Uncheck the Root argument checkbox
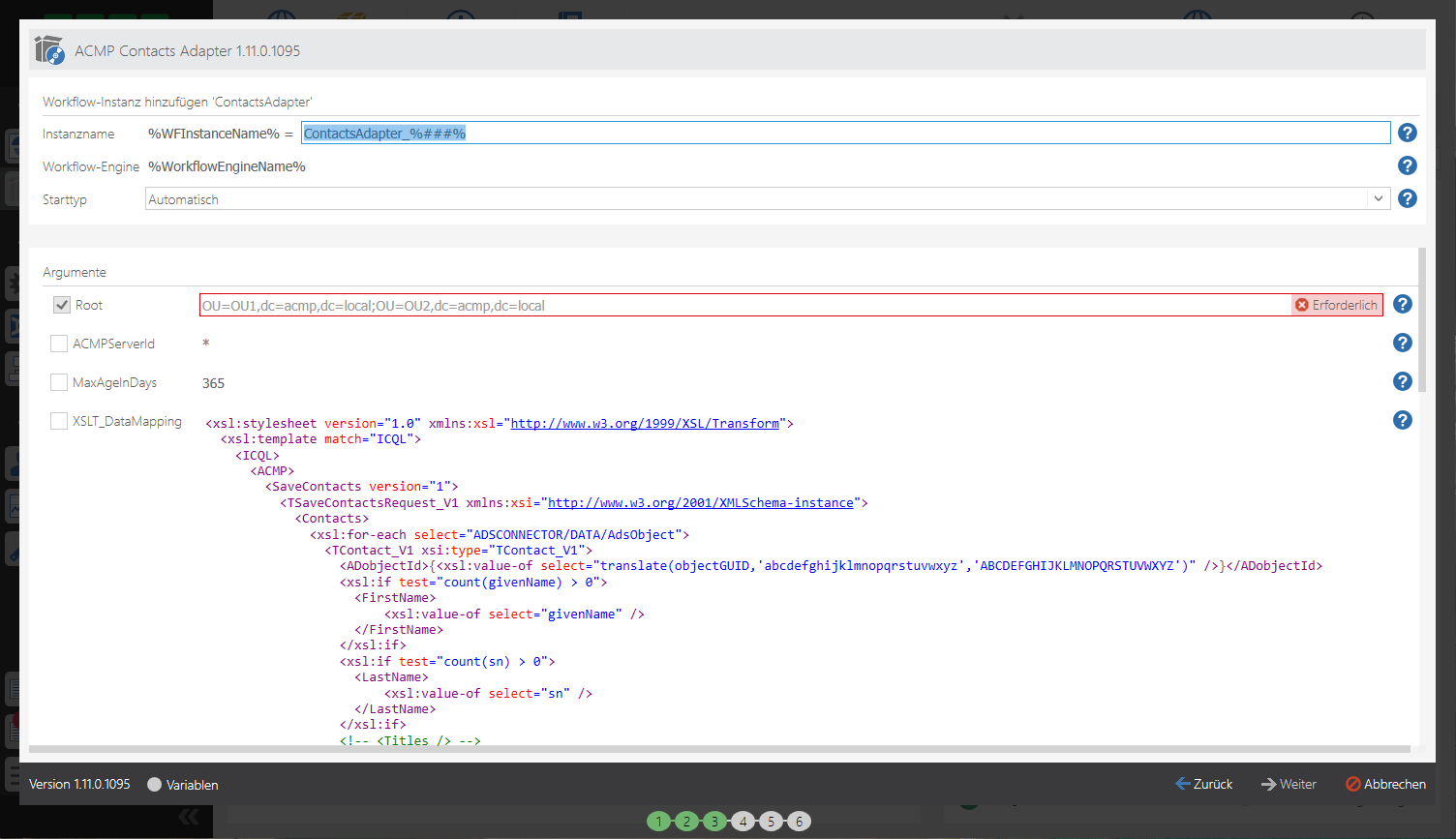The width and height of the screenshot is (1456, 839). pos(62,305)
